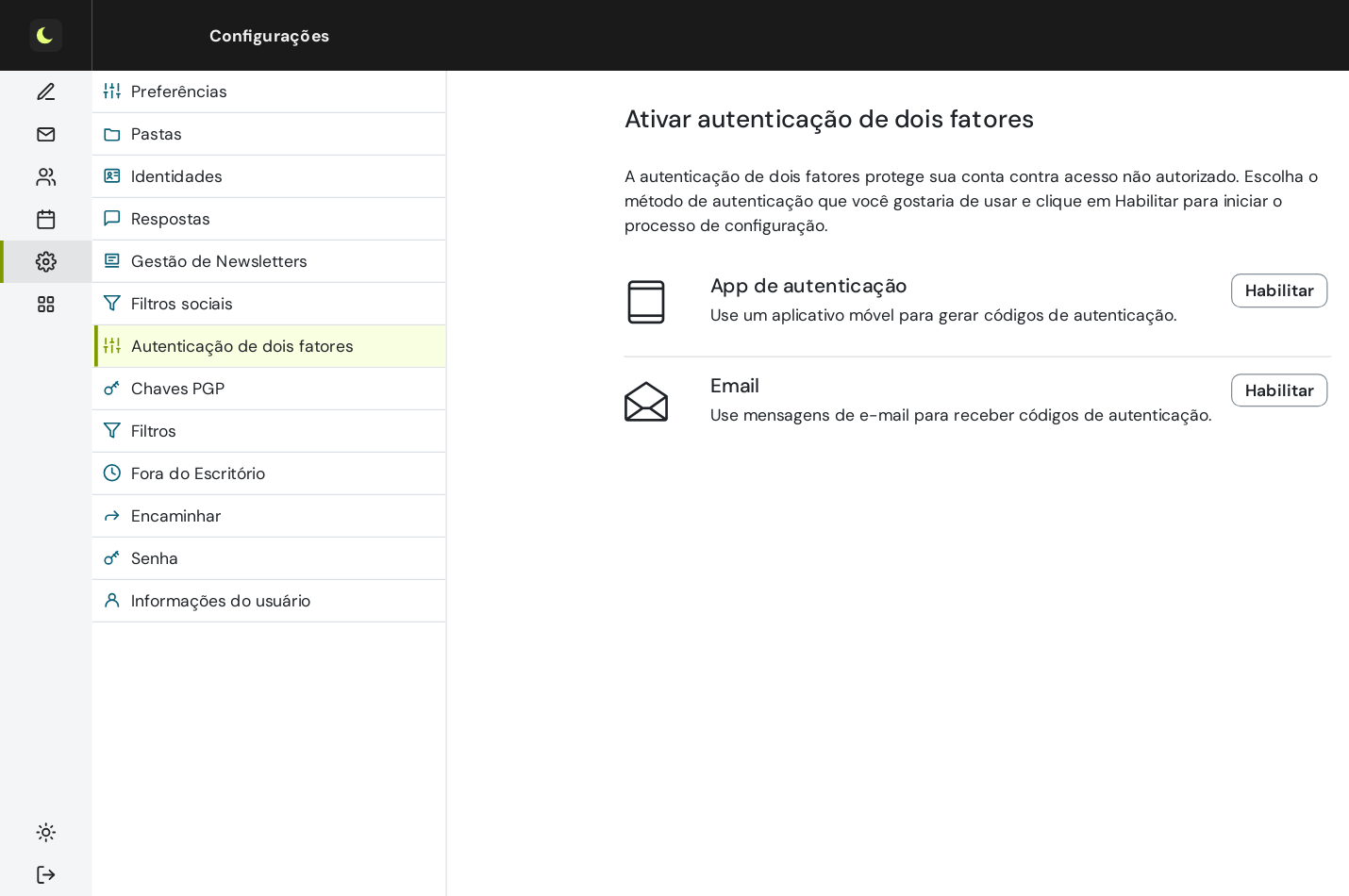Click the open envelope Email icon
This screenshot has width=1349, height=896.
tap(646, 402)
